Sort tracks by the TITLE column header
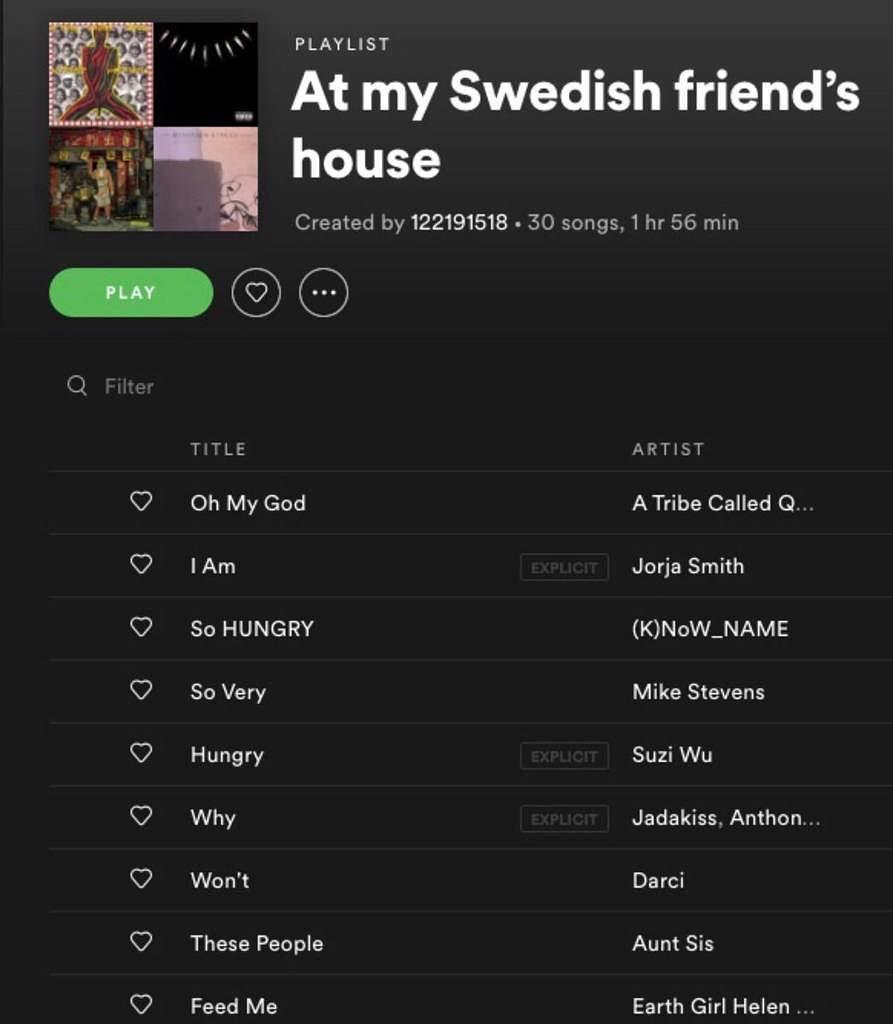This screenshot has width=893, height=1024. [x=218, y=449]
